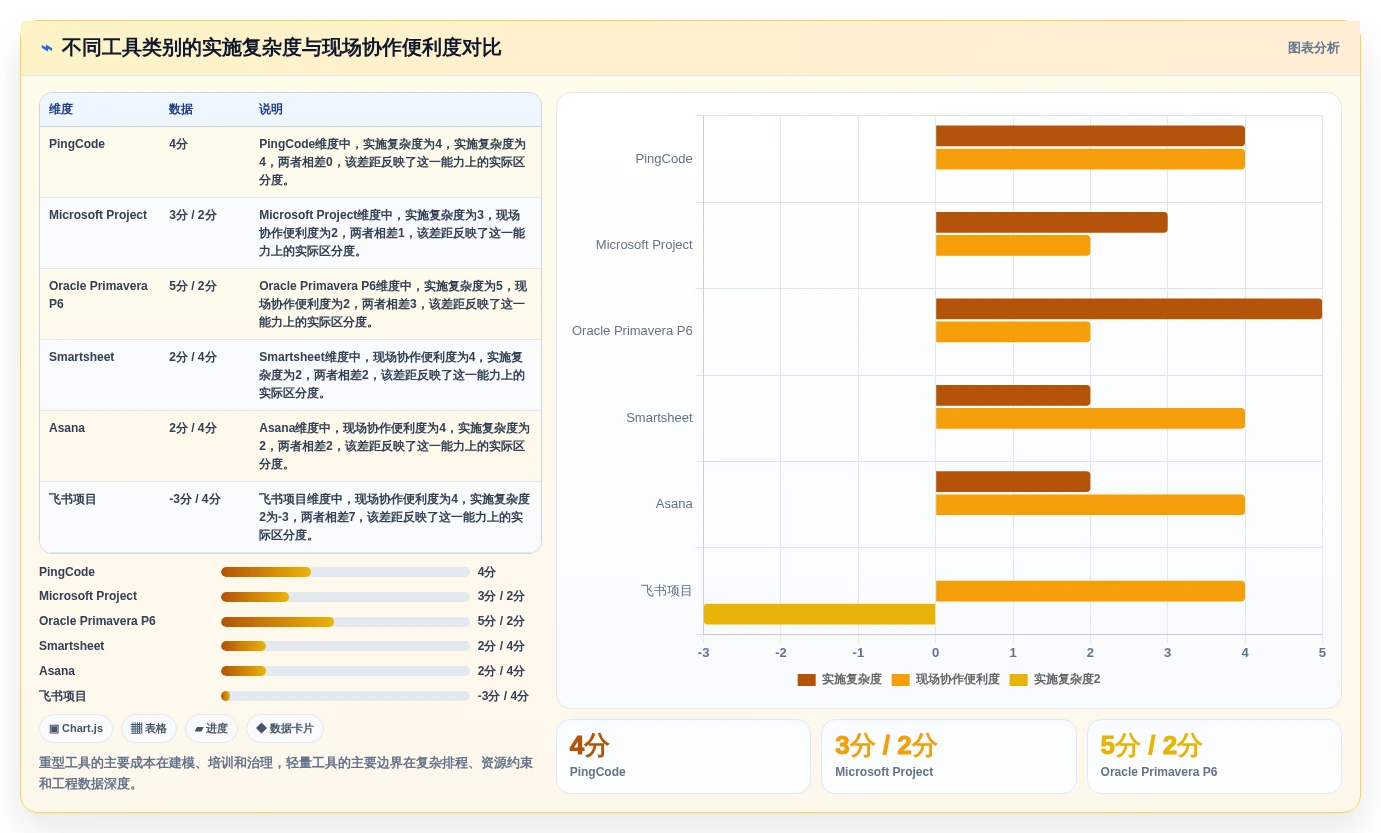Click the 4分 PingCode data card

(x=683, y=757)
